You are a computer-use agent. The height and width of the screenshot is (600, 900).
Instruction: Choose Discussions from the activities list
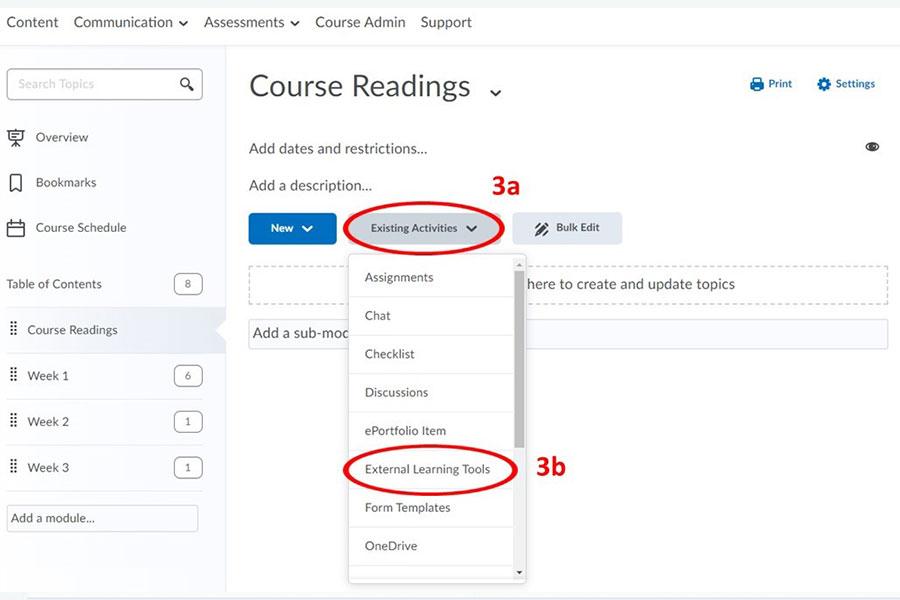[396, 392]
